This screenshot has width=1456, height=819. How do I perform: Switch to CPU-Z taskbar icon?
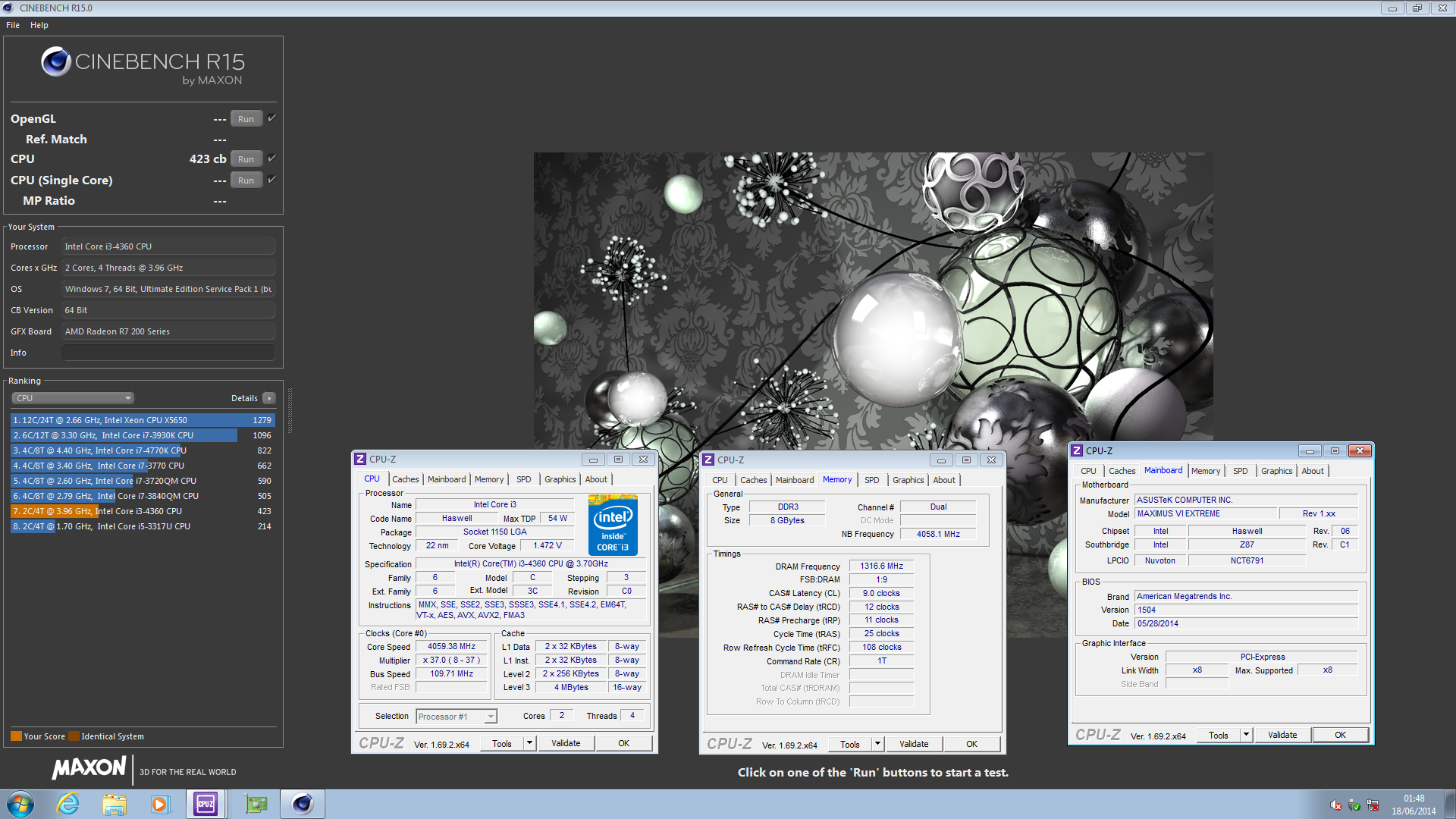coord(206,804)
